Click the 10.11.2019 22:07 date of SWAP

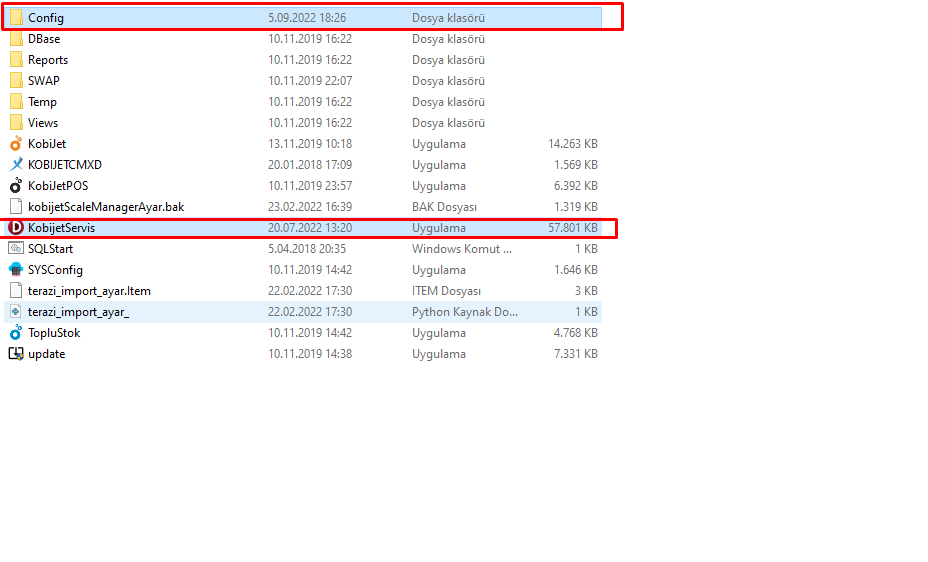tap(310, 81)
